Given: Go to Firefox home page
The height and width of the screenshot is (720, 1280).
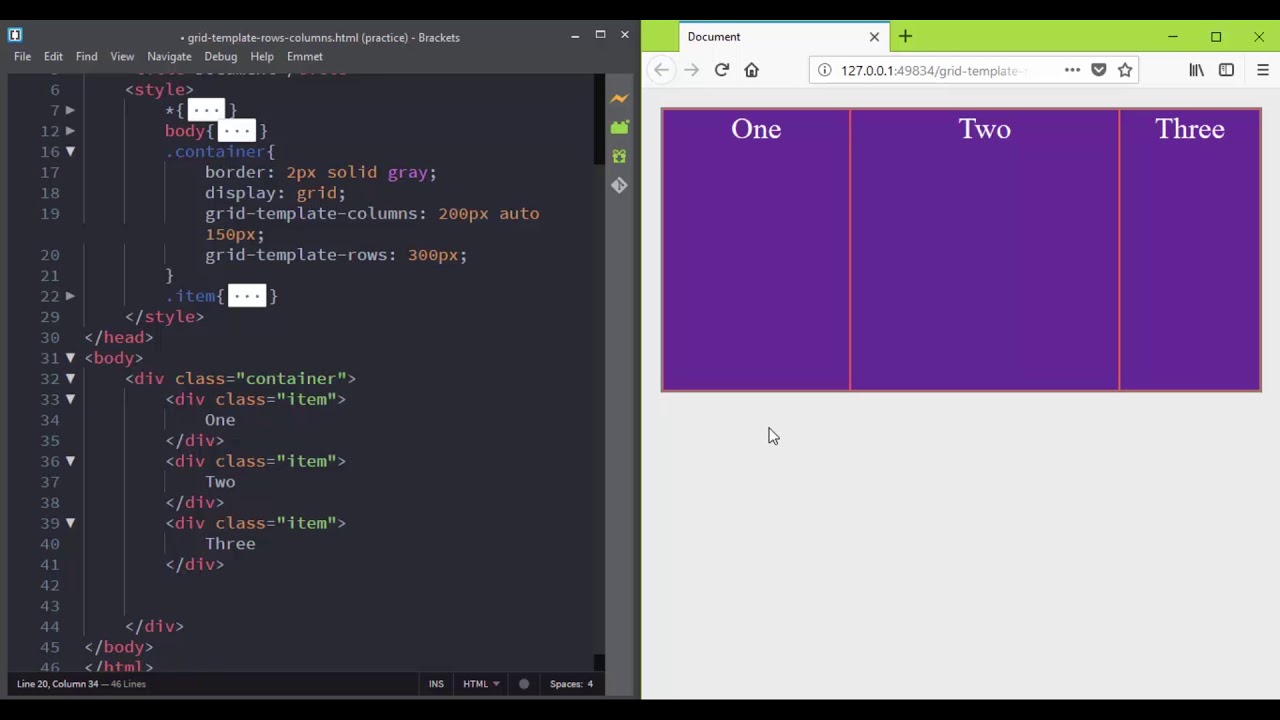Looking at the screenshot, I should [751, 70].
